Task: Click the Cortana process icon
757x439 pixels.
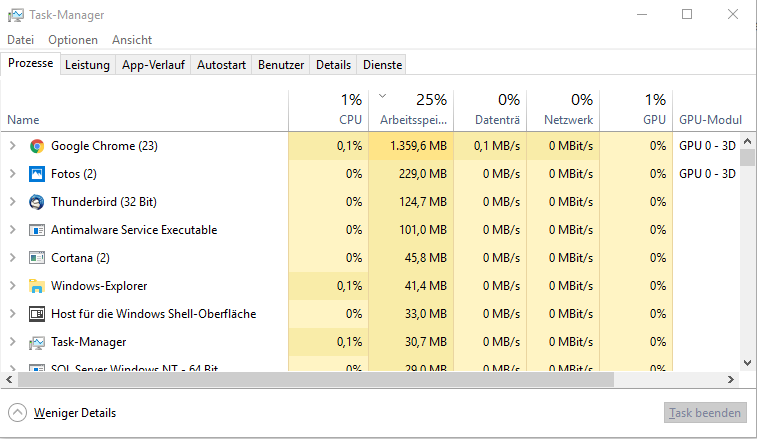Action: [x=37, y=258]
